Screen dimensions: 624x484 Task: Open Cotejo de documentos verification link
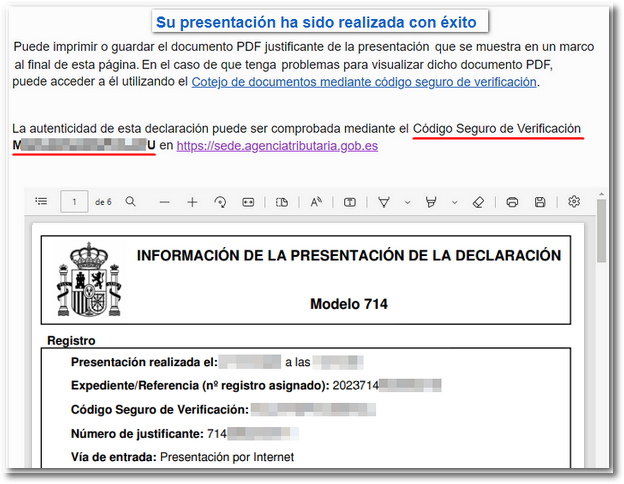pyautogui.click(x=365, y=82)
